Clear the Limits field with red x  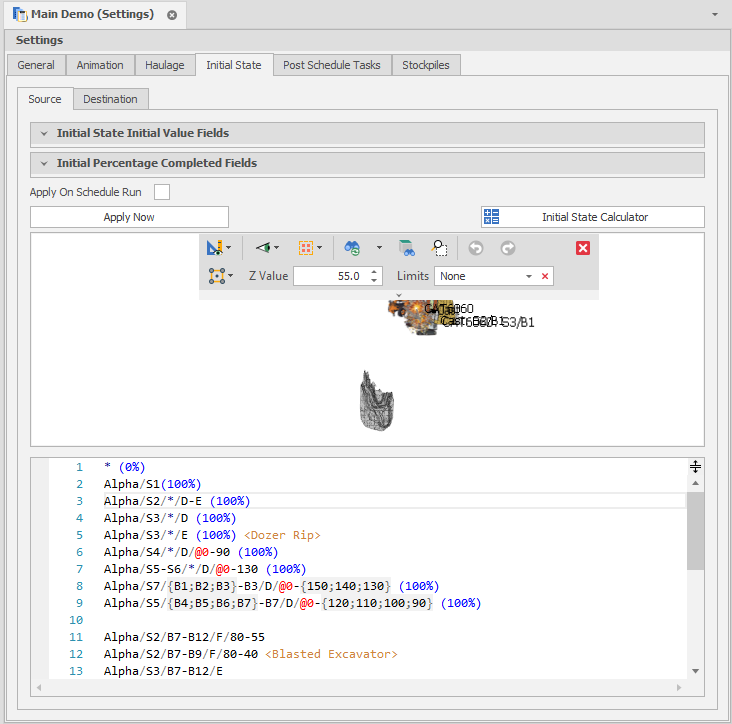[545, 276]
